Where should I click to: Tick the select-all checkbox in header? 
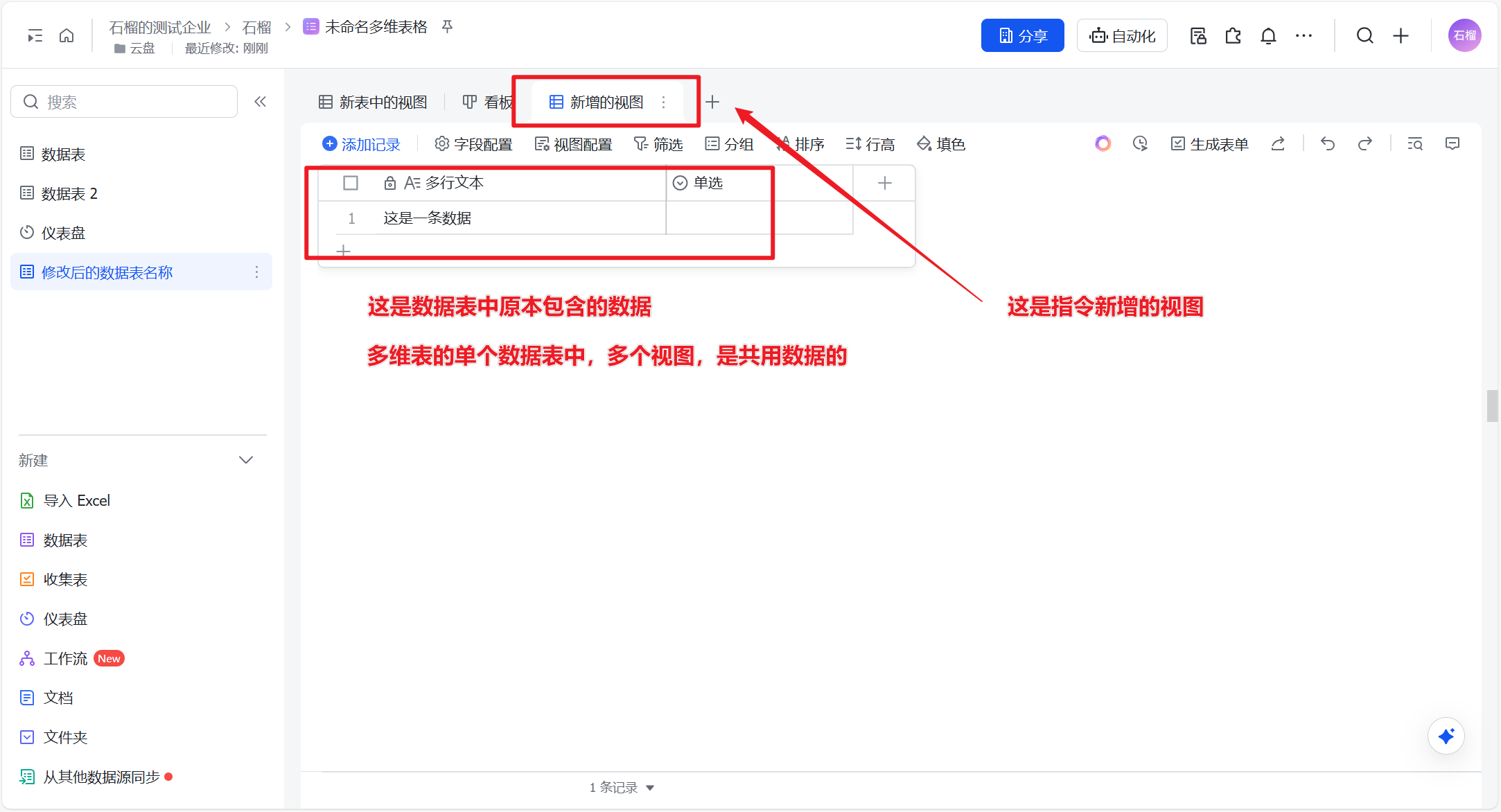tap(351, 183)
